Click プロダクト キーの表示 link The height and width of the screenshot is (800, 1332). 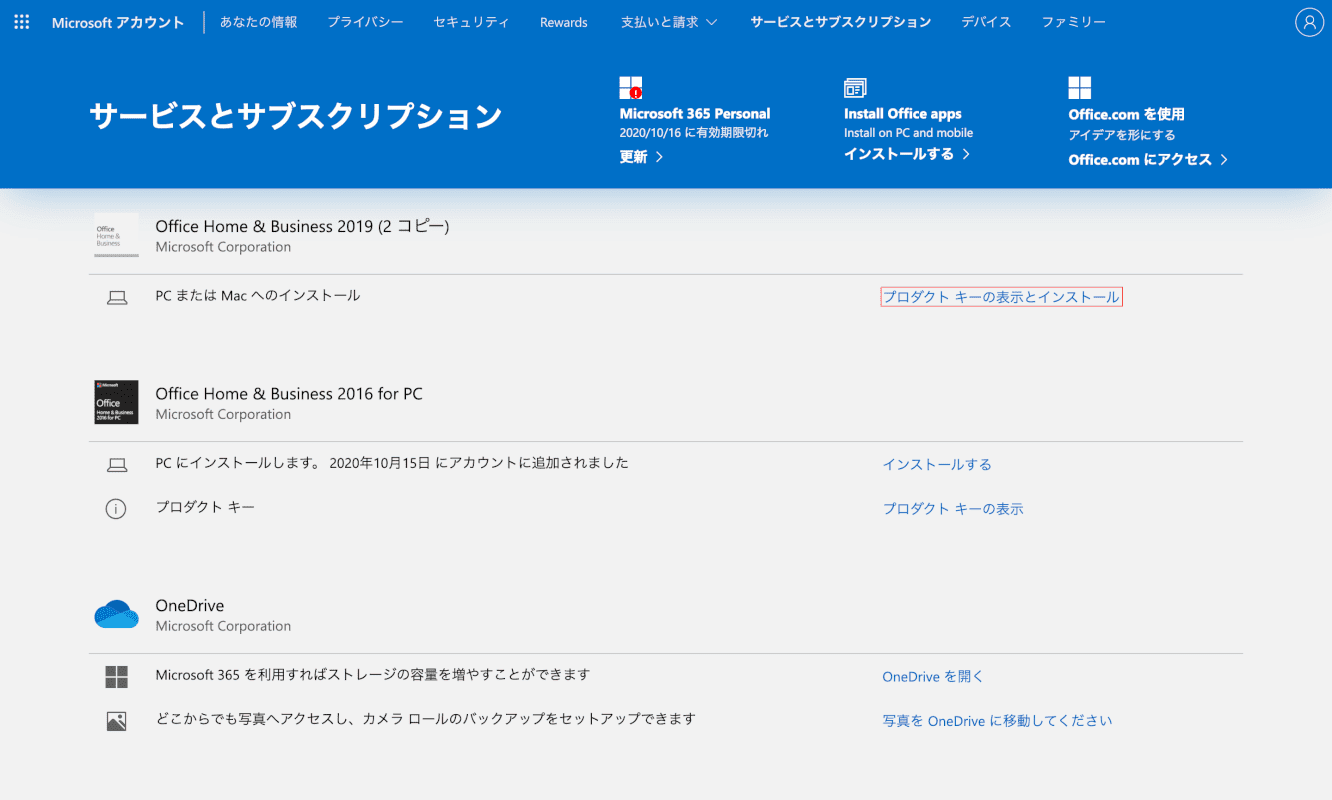click(953, 509)
